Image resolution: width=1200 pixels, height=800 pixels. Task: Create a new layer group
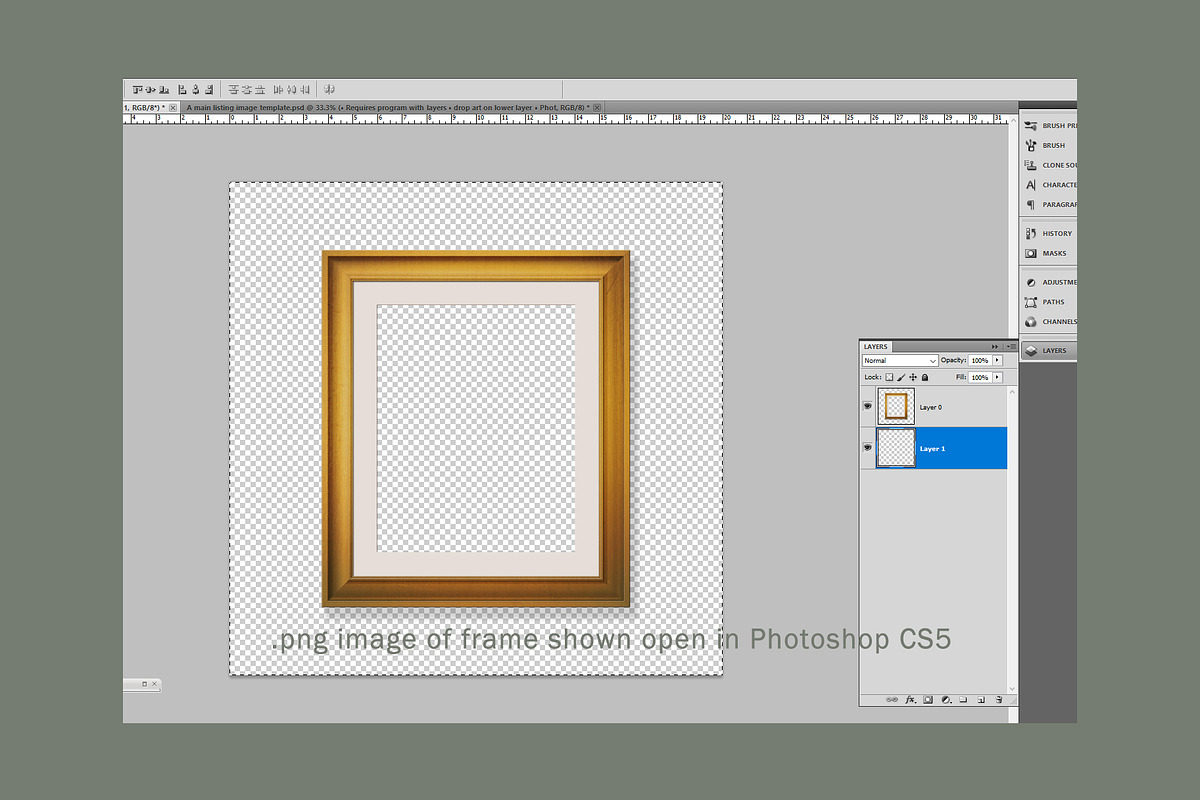click(963, 700)
